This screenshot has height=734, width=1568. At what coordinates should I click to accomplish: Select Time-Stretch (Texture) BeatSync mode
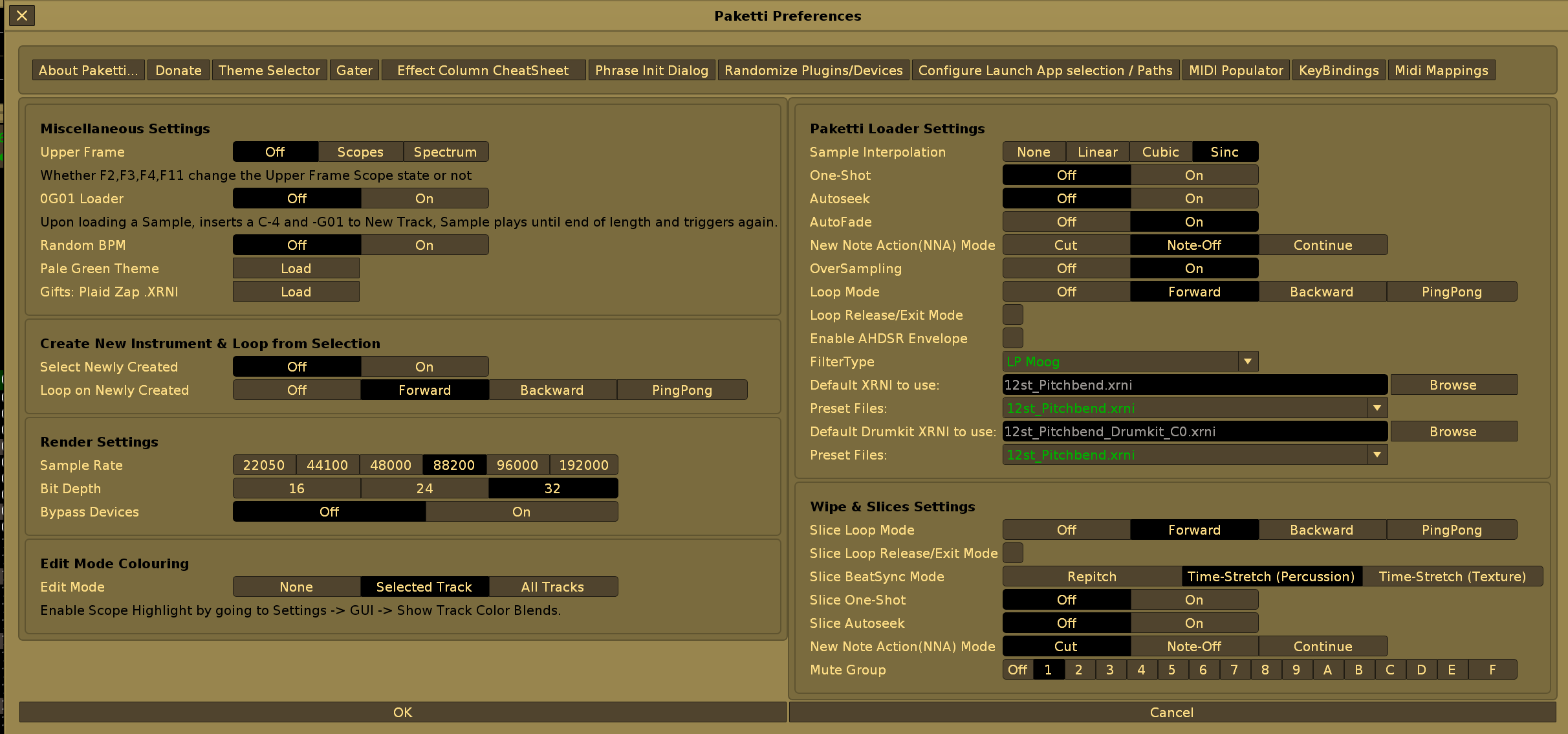click(x=1452, y=577)
